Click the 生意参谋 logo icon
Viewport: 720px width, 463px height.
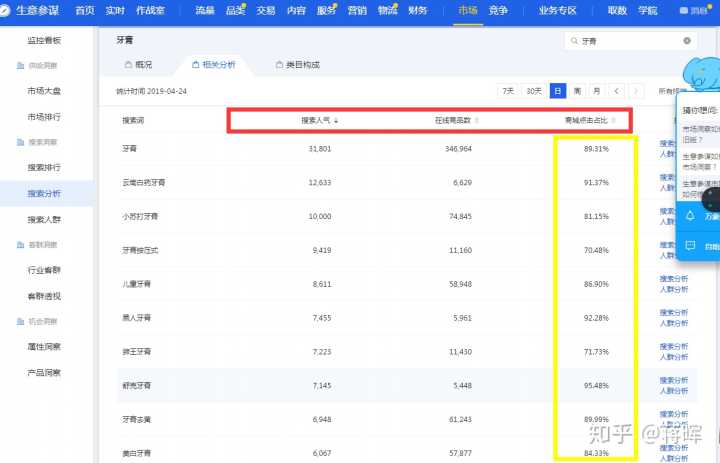click(8, 10)
